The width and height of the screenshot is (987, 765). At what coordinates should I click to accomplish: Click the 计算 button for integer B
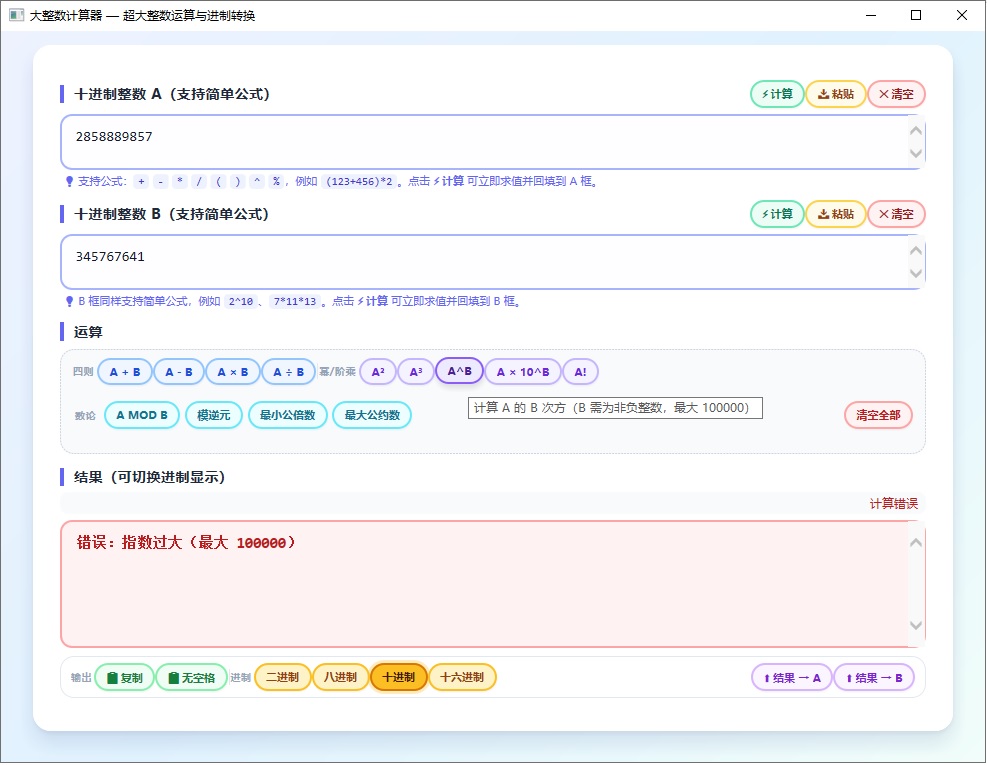tap(777, 214)
